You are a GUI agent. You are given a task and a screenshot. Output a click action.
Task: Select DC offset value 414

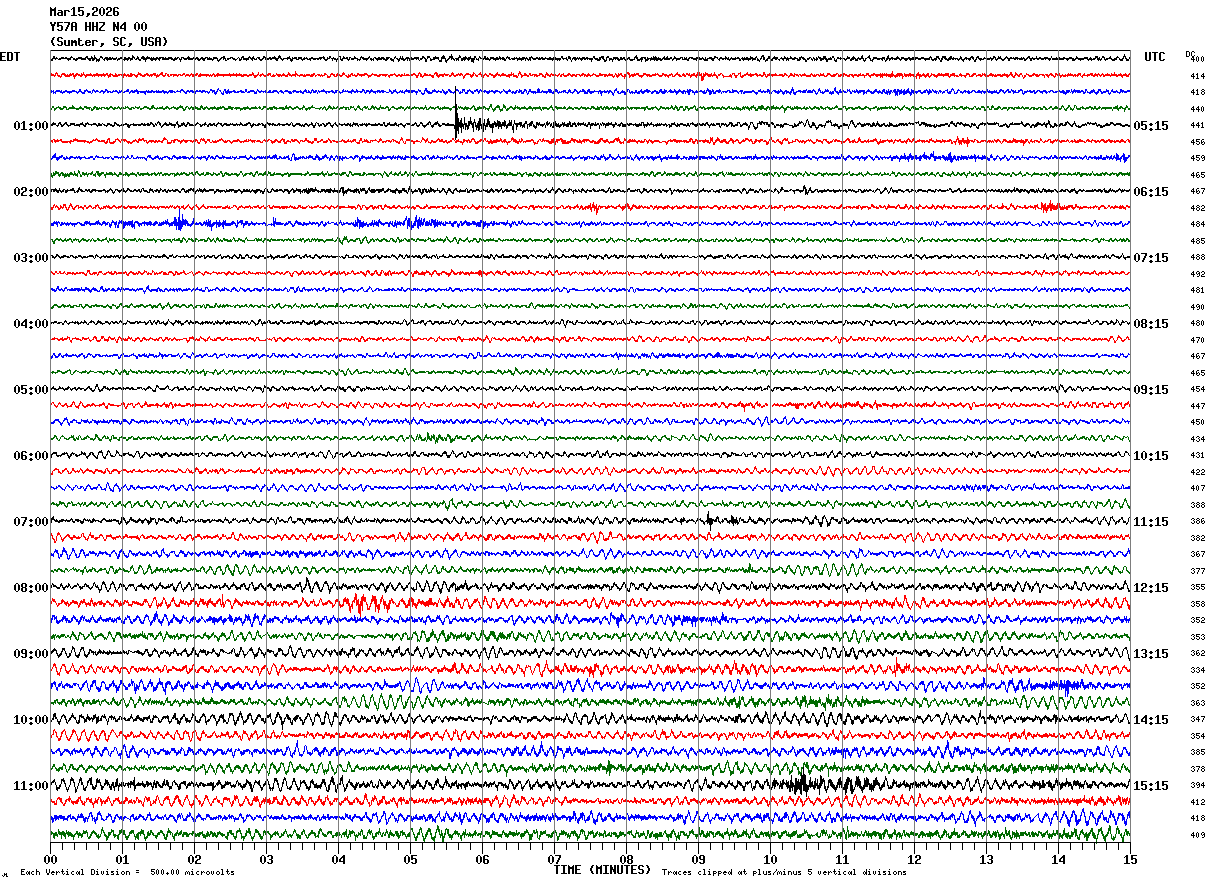1197,76
